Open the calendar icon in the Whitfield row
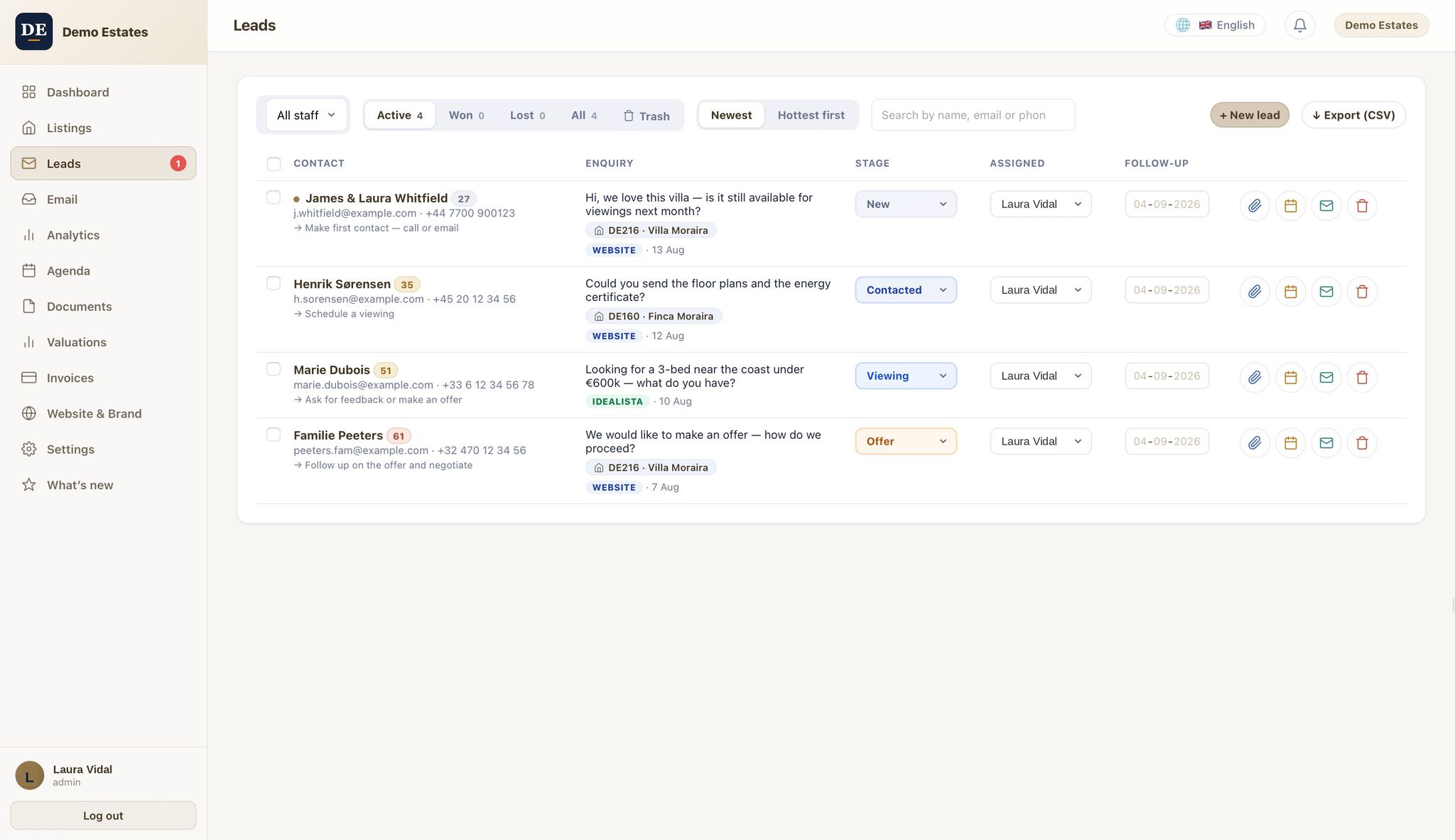1455x840 pixels. pyautogui.click(x=1290, y=205)
